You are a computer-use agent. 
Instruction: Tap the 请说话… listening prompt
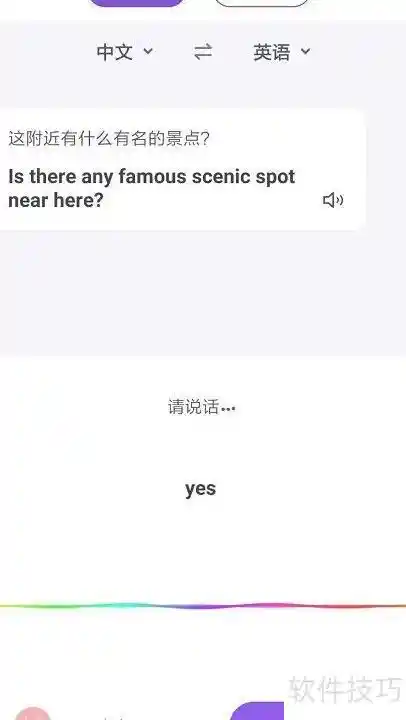tap(202, 407)
